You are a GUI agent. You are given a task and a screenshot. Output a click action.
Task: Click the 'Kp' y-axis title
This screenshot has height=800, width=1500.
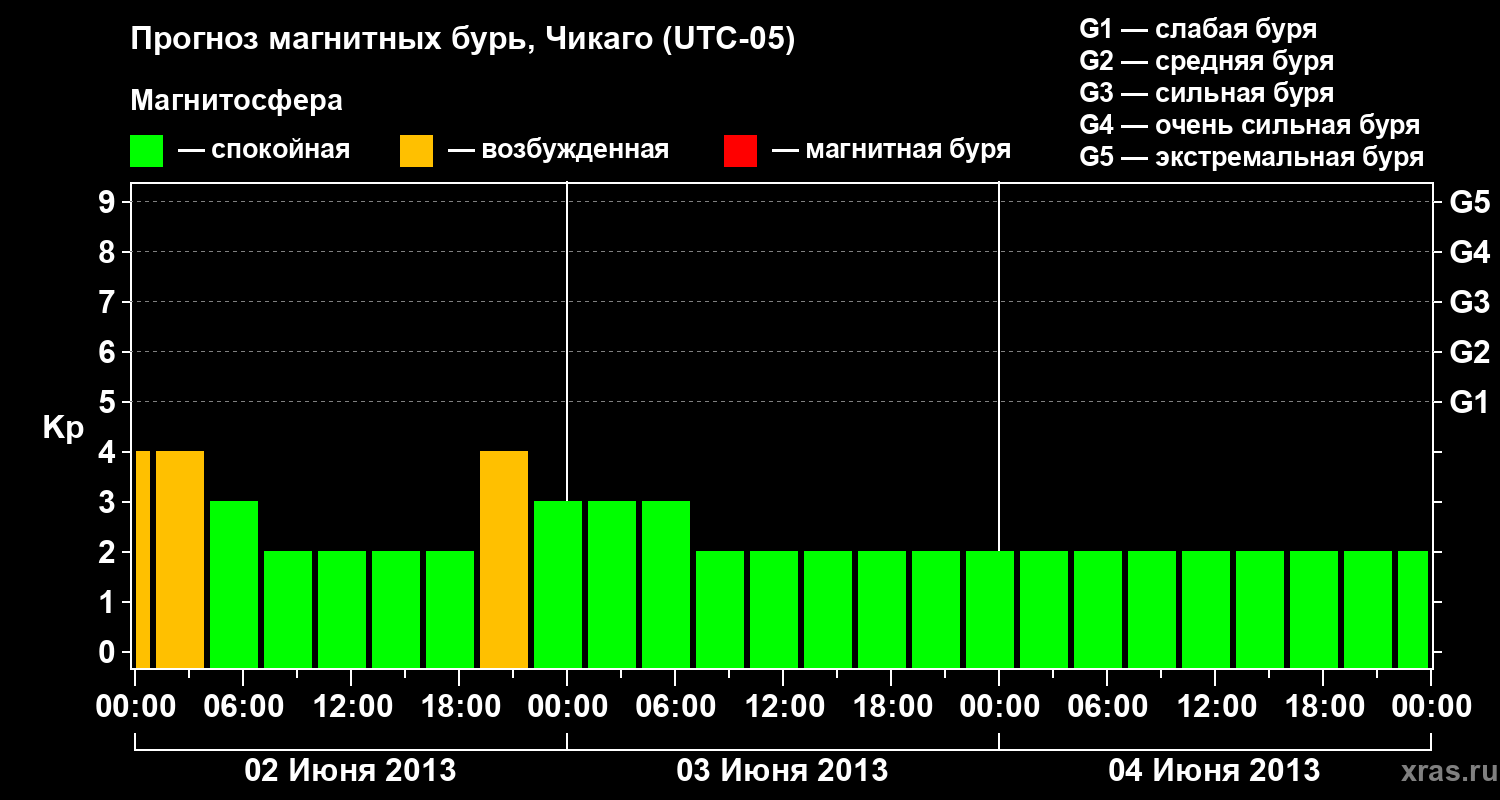pos(63,427)
